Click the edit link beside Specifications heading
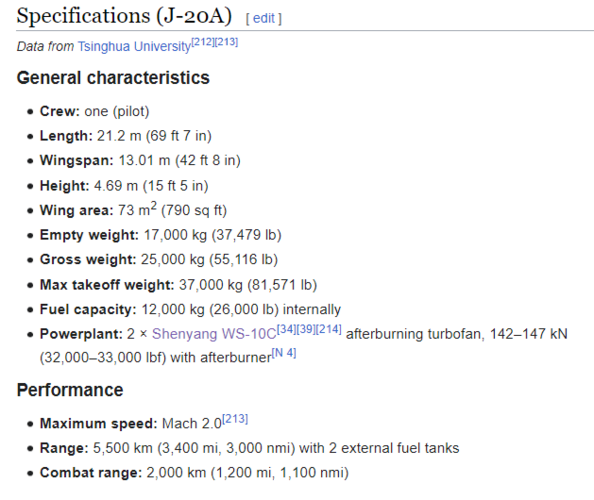 click(x=264, y=18)
